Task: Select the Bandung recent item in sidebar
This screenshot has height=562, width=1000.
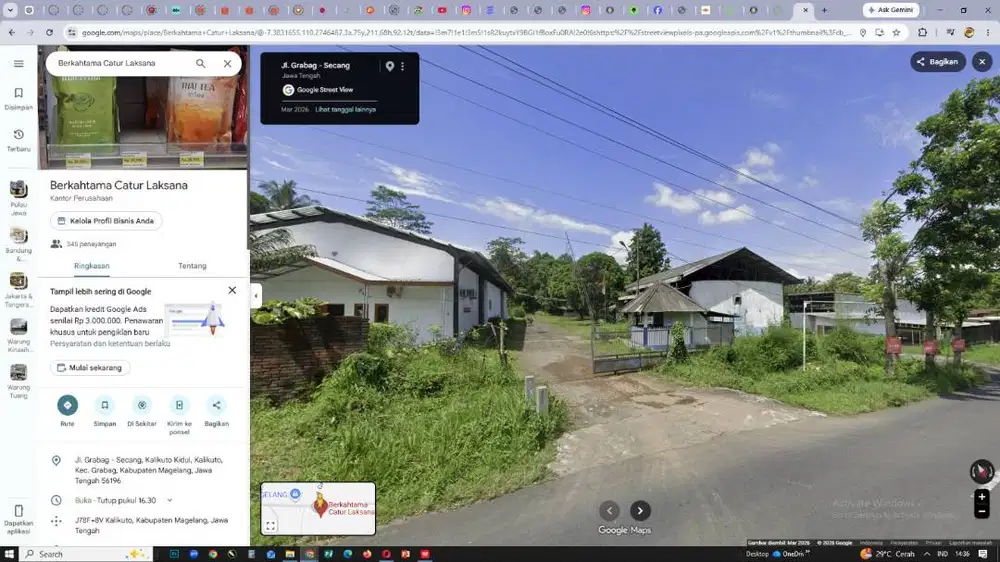Action: pos(18,244)
